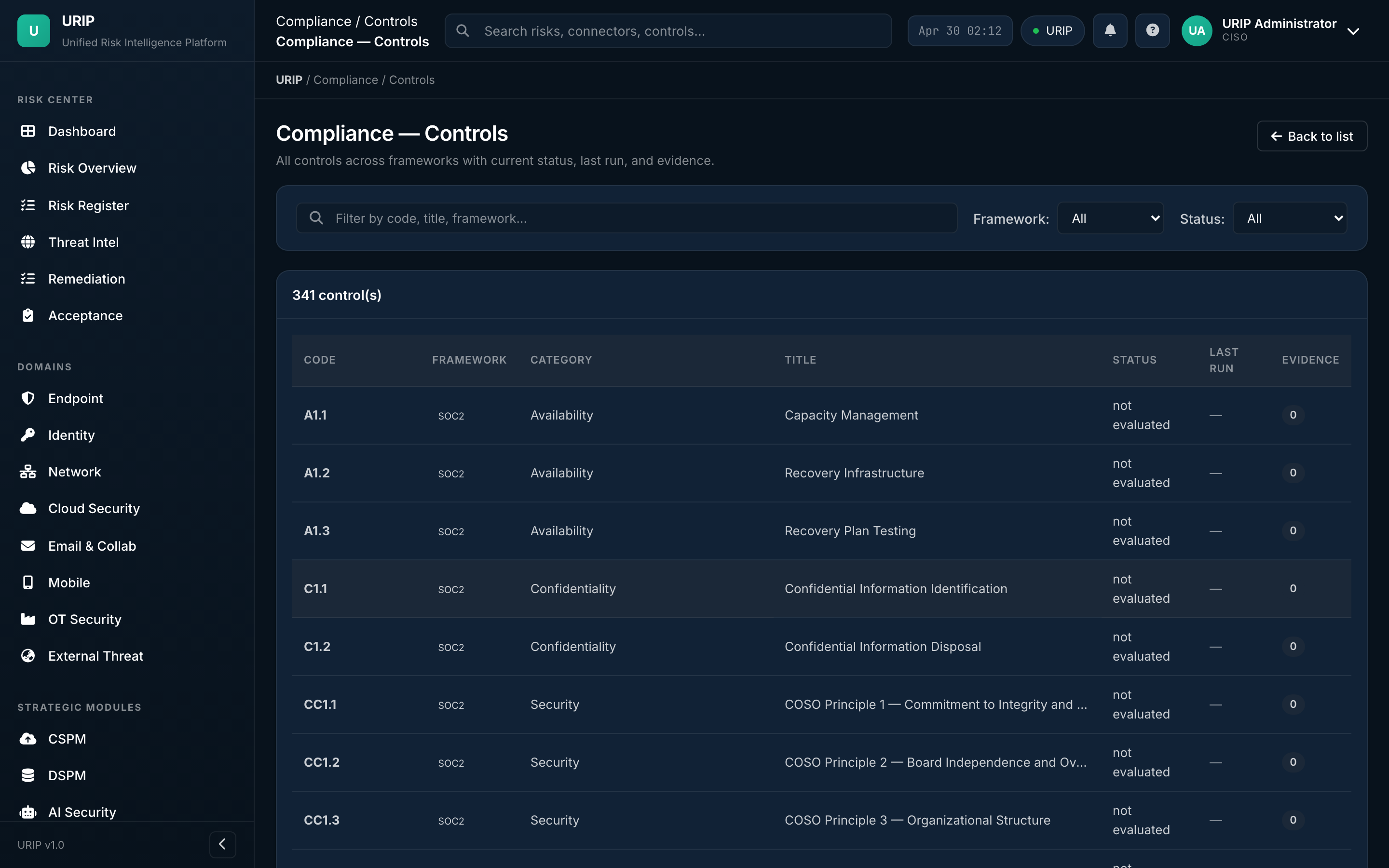
Task: Click Confidentiality category in C1.2 row
Action: tap(573, 646)
